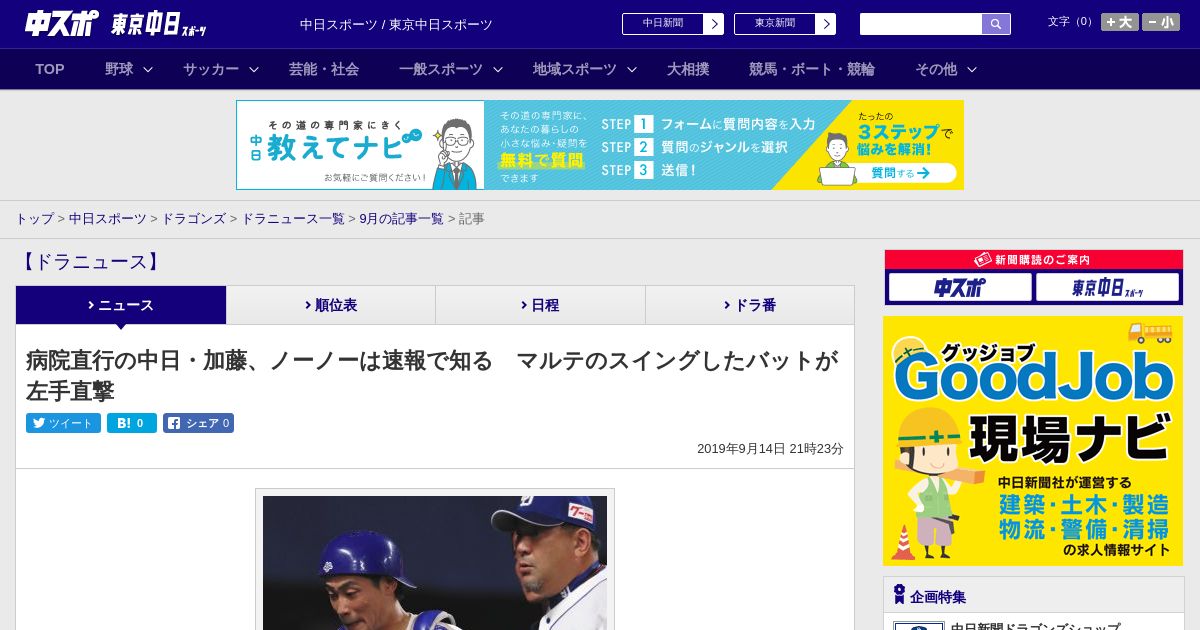Screen dimensions: 1200x630
Task: Click the 中スポ logo in header
Action: point(61,23)
